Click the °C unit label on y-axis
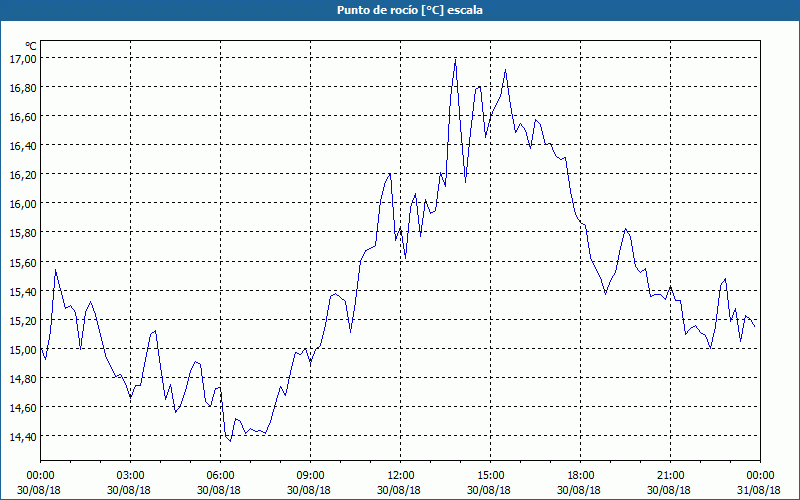Viewport: 800px width, 500px height. click(31, 46)
